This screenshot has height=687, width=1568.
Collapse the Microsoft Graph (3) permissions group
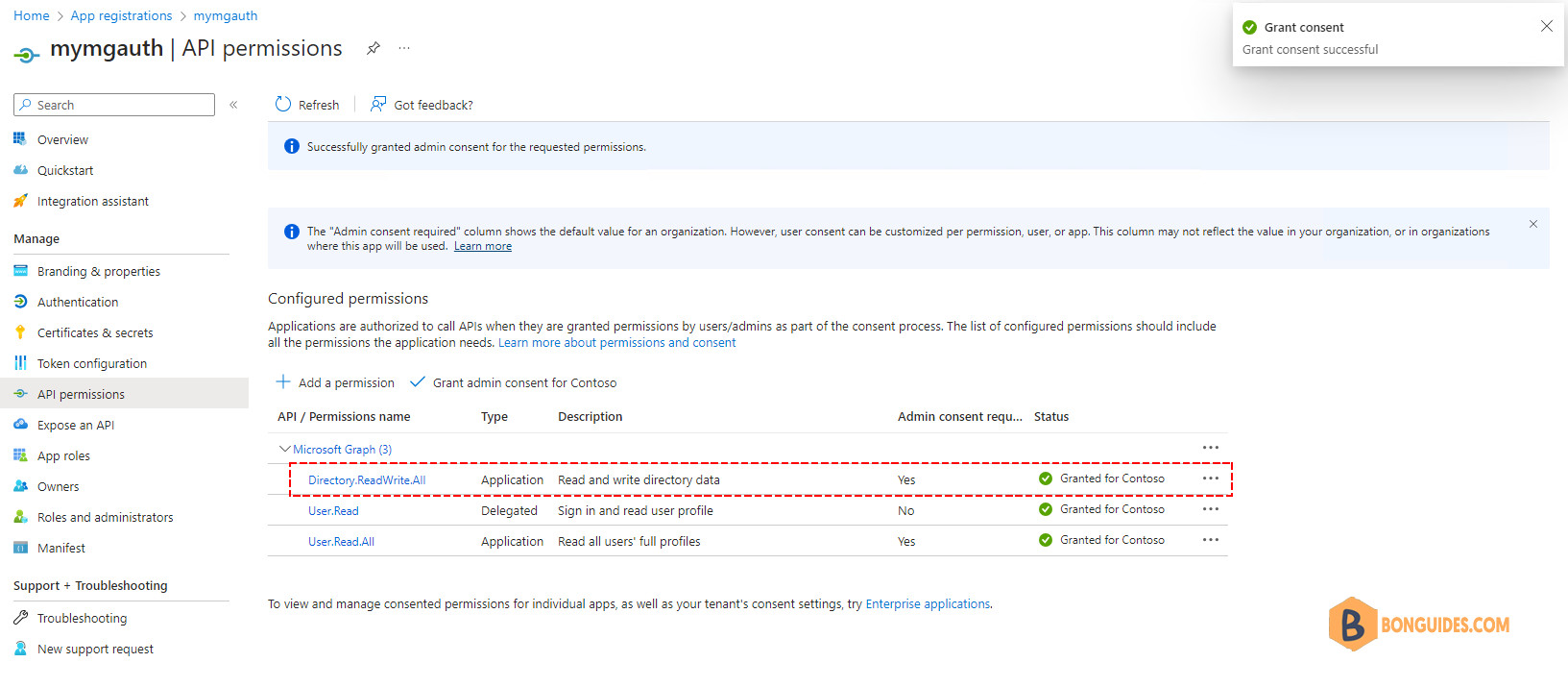coord(284,449)
